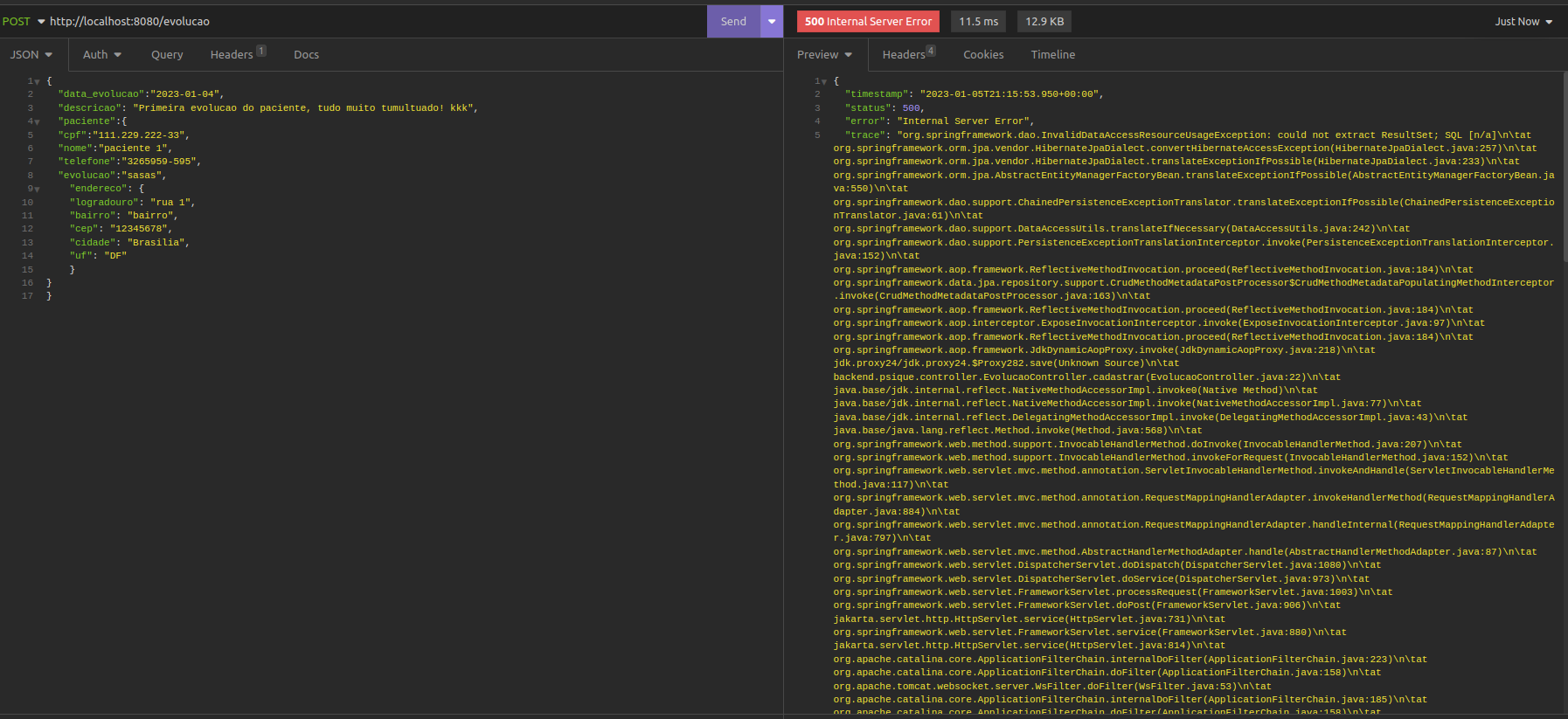
Task: Click the uf value DF
Action: coord(115,256)
